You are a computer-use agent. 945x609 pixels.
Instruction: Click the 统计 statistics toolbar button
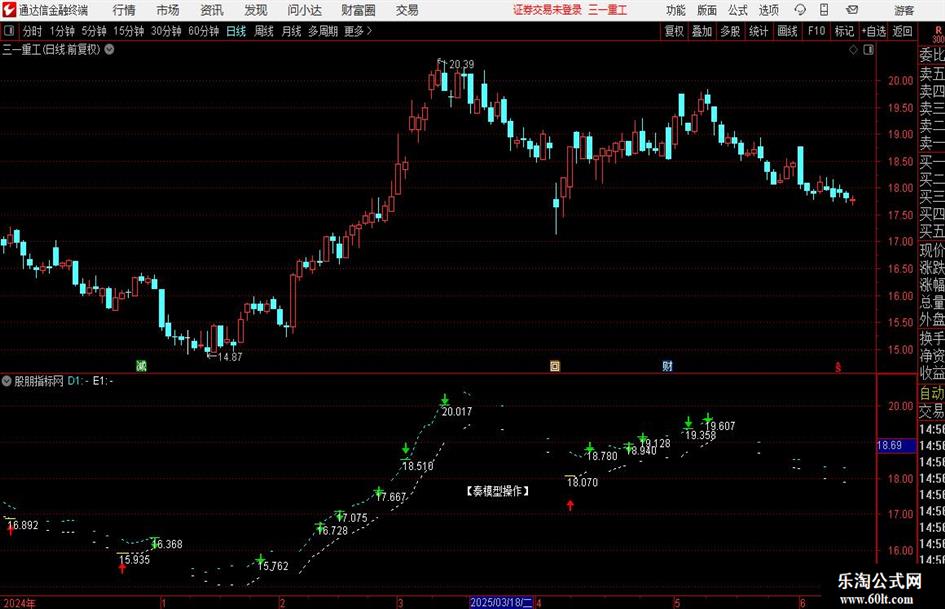(758, 31)
